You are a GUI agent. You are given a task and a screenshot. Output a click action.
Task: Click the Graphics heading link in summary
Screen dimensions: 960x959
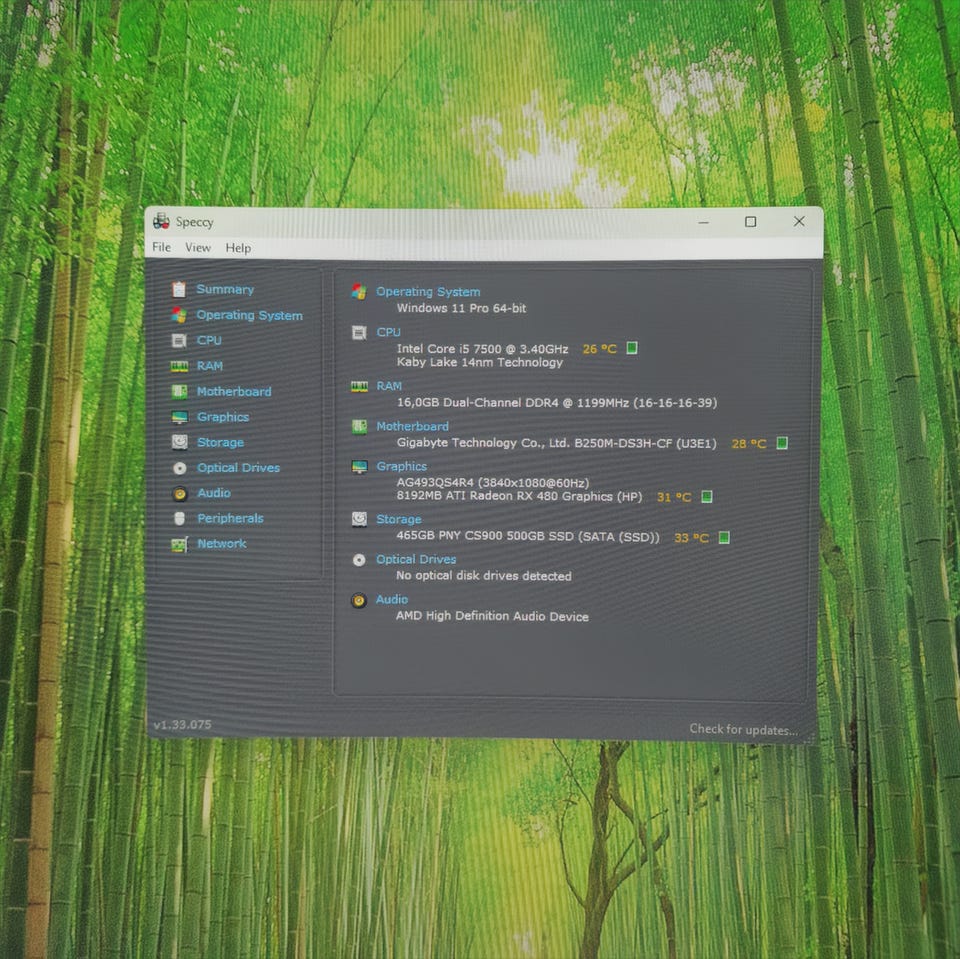[402, 466]
